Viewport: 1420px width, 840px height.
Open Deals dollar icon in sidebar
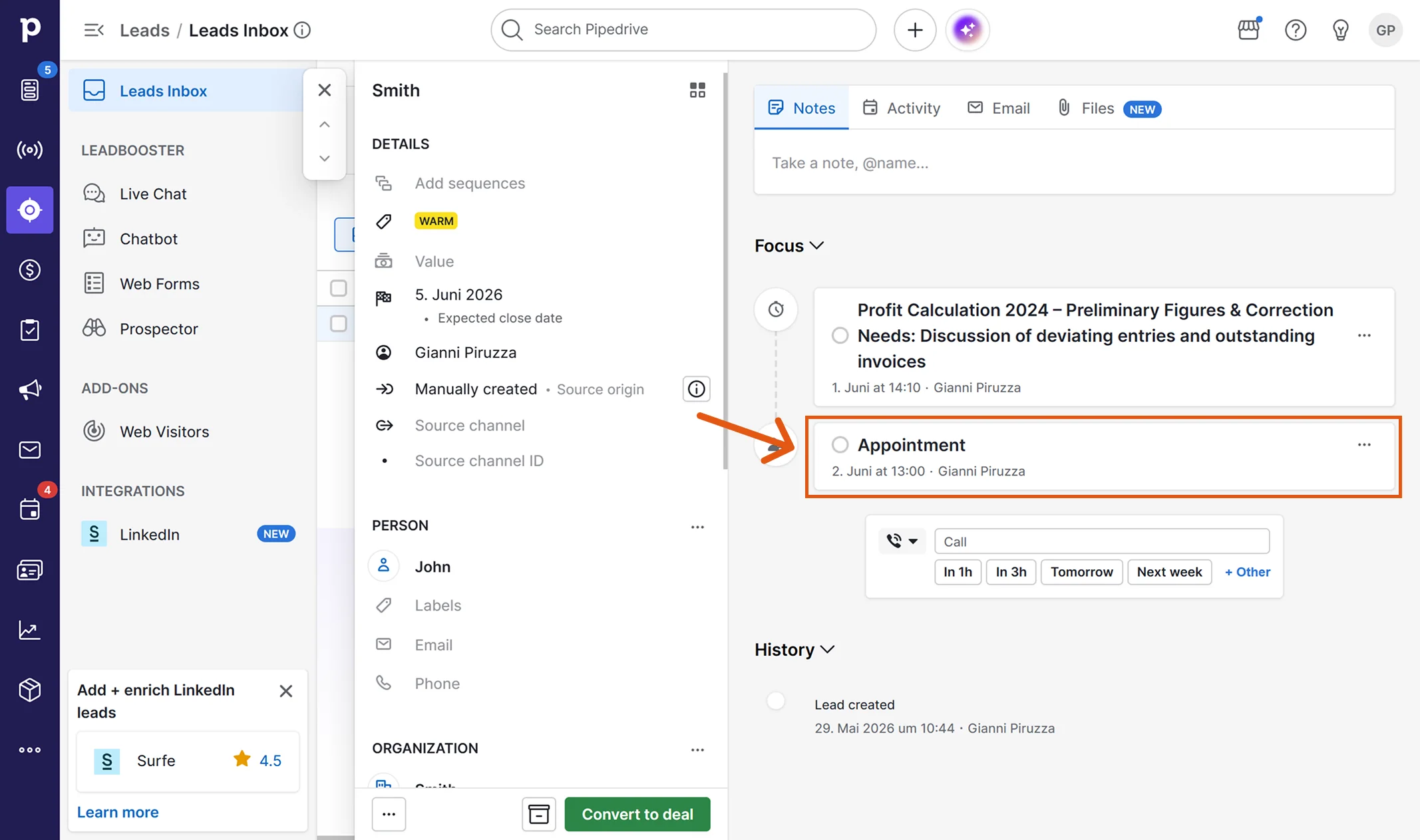click(x=30, y=270)
